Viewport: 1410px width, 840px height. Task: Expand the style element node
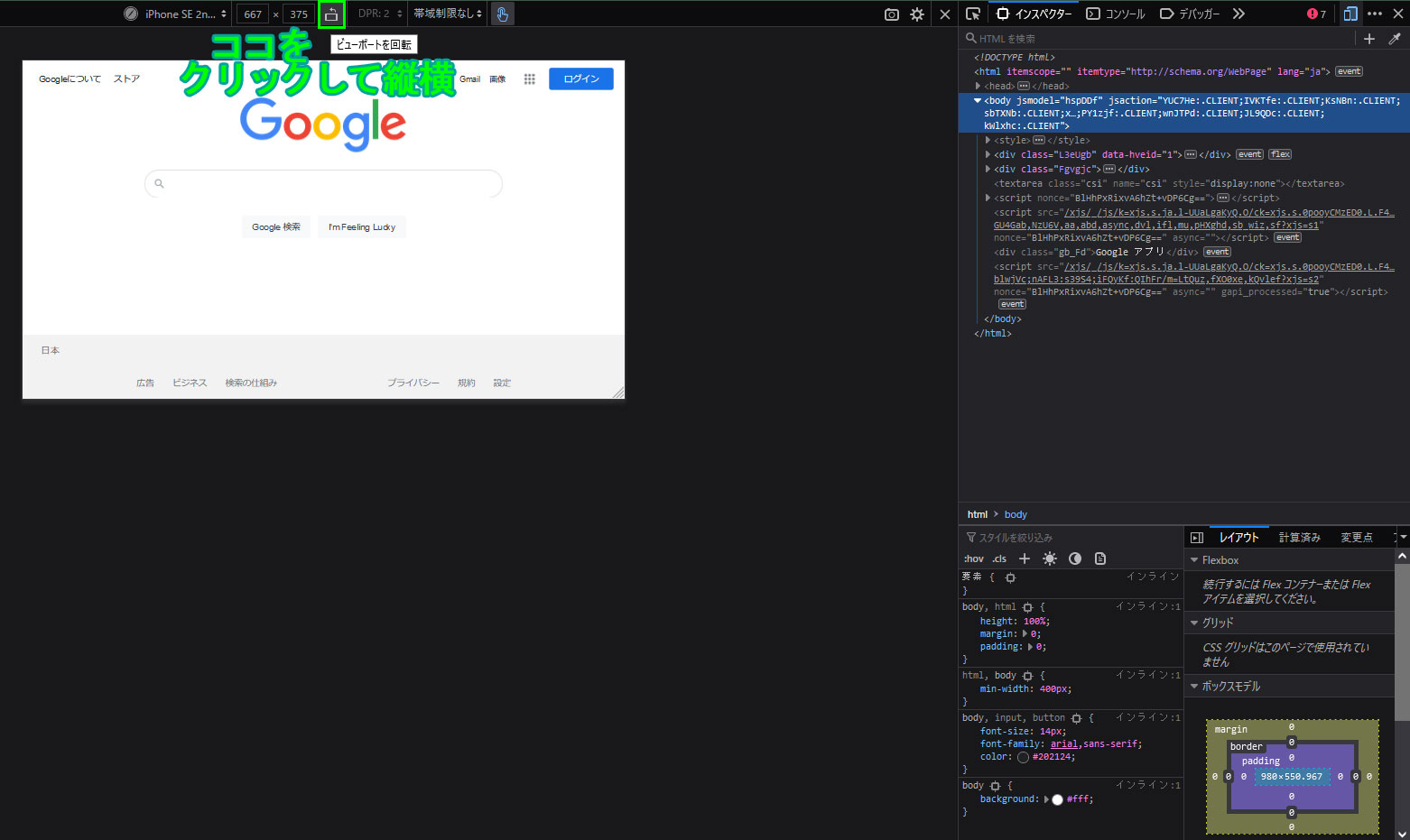[988, 140]
